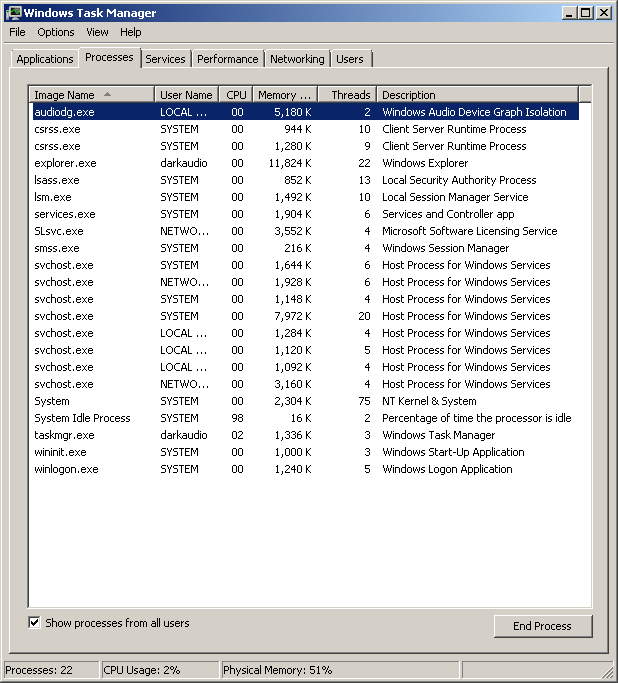Select the lsm.exe process
The height and width of the screenshot is (683, 618).
(x=306, y=197)
